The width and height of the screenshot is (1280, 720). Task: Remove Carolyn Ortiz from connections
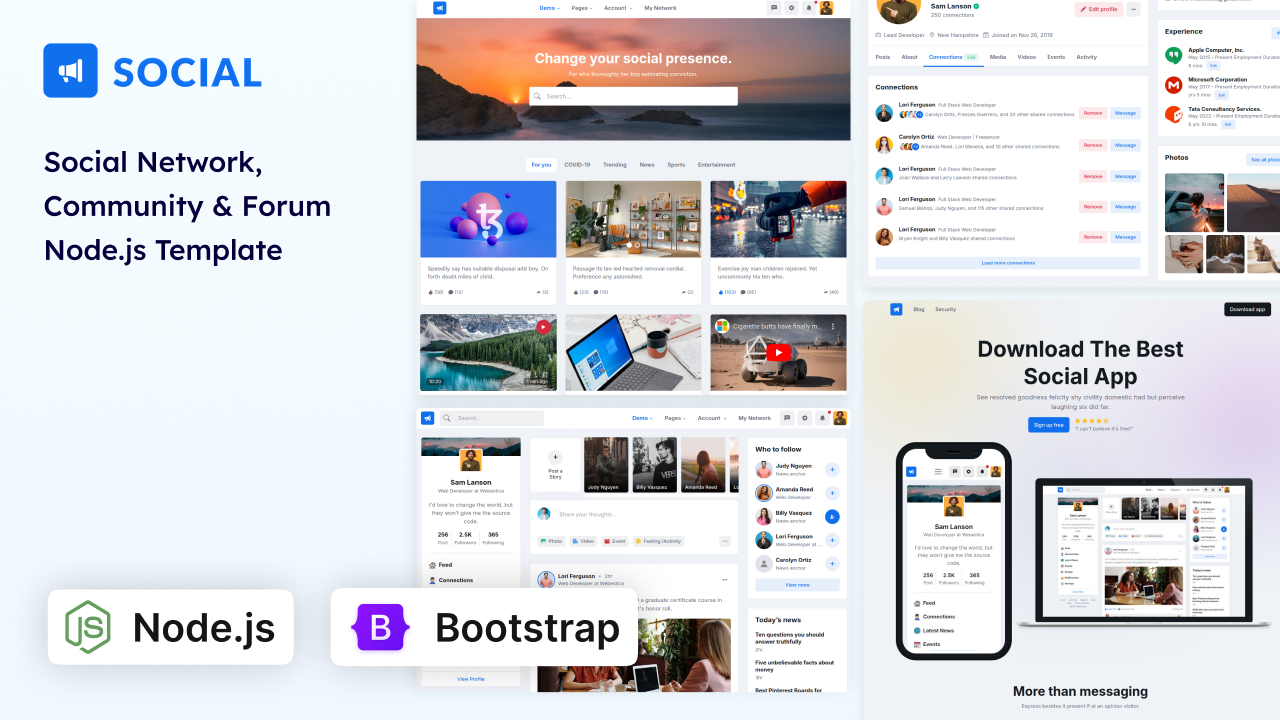point(1093,145)
